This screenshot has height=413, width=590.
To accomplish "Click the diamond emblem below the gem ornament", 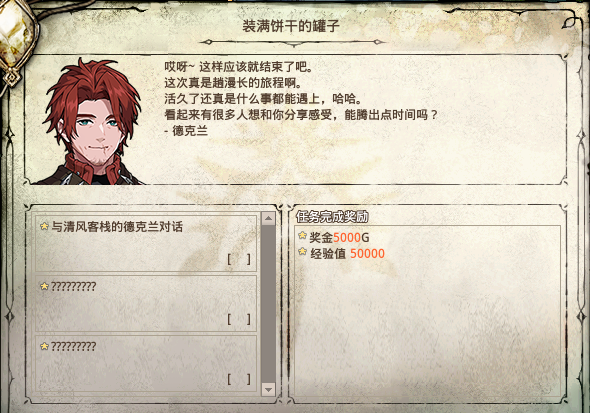I will click(x=12, y=77).
